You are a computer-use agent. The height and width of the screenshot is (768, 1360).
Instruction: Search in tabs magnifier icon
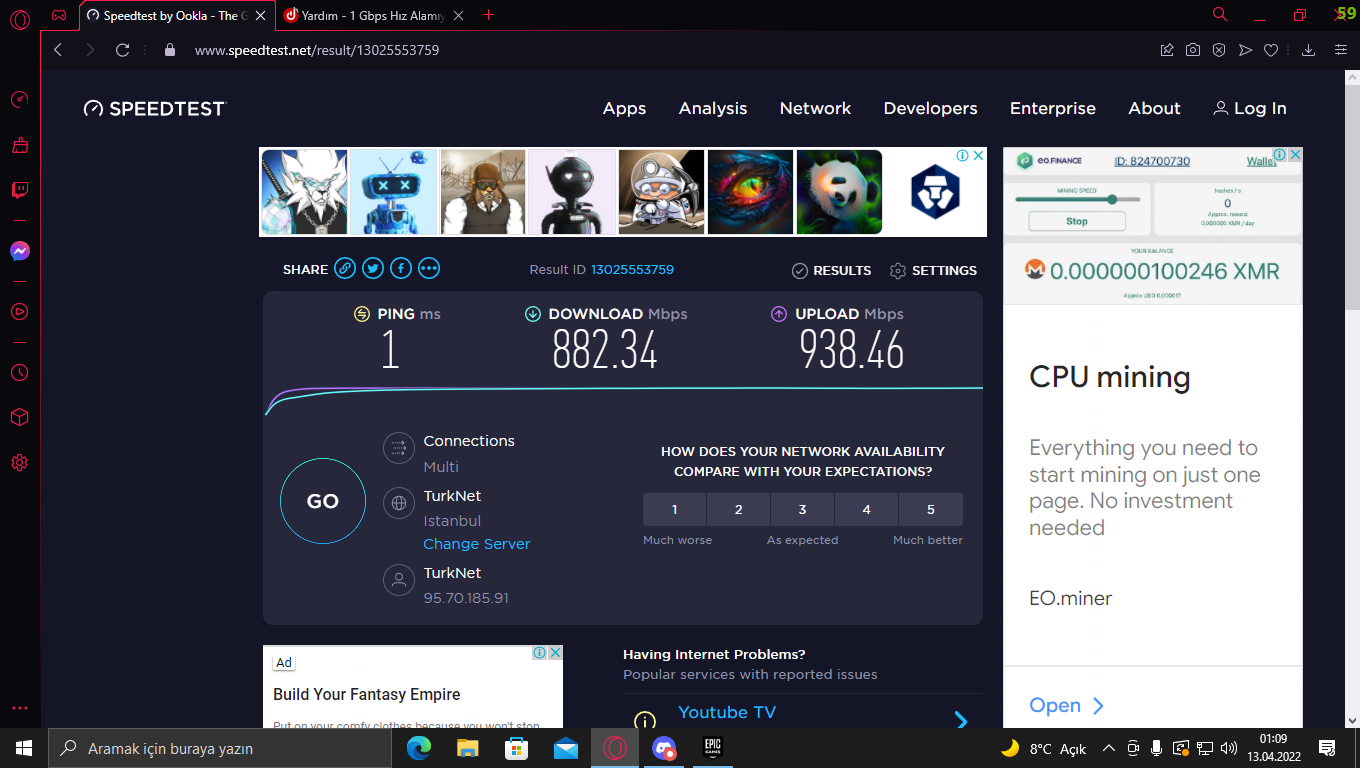point(1220,15)
